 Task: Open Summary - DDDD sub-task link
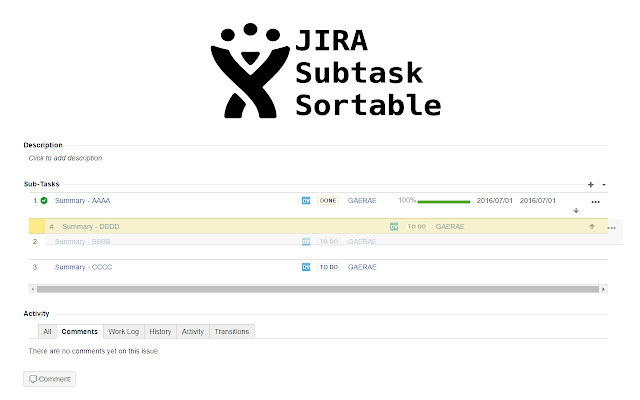pyautogui.click(x=91, y=227)
